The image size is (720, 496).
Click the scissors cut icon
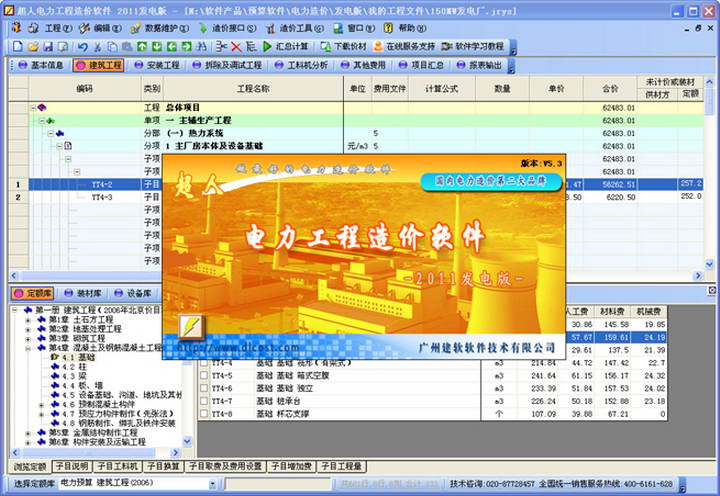pyautogui.click(x=97, y=46)
